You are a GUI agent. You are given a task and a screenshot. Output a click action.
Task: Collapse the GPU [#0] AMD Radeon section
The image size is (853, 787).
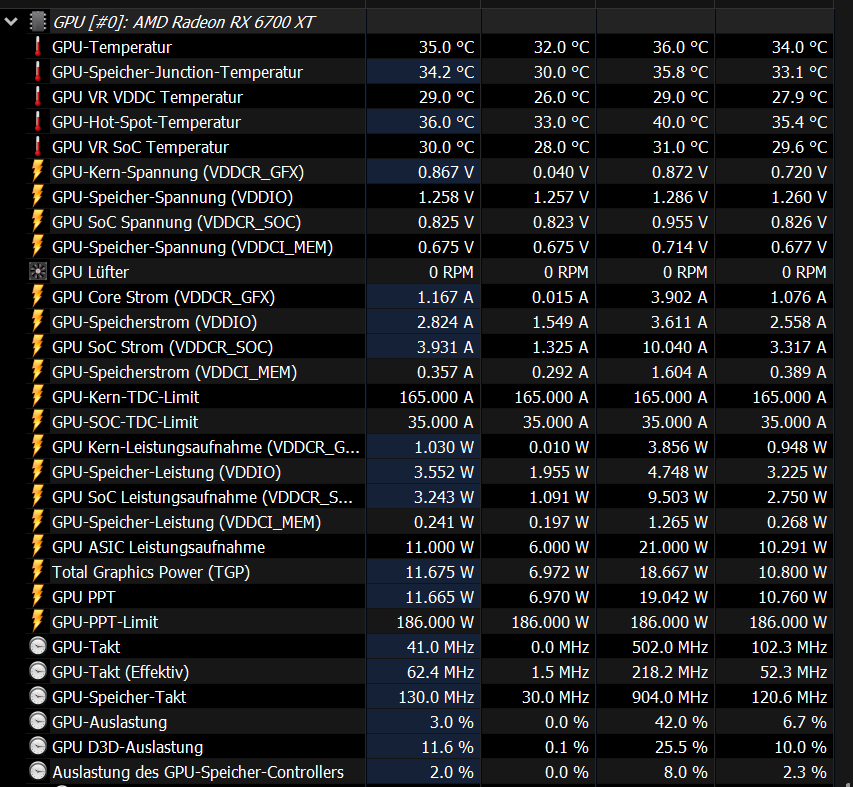pos(11,22)
